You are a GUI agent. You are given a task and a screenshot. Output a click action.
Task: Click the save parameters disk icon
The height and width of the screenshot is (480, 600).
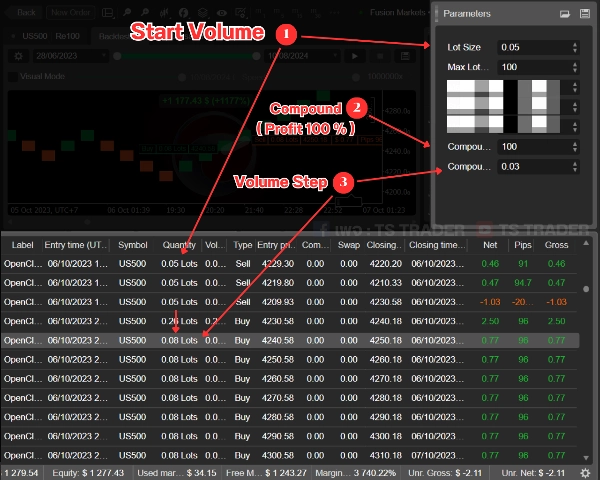pyautogui.click(x=584, y=14)
